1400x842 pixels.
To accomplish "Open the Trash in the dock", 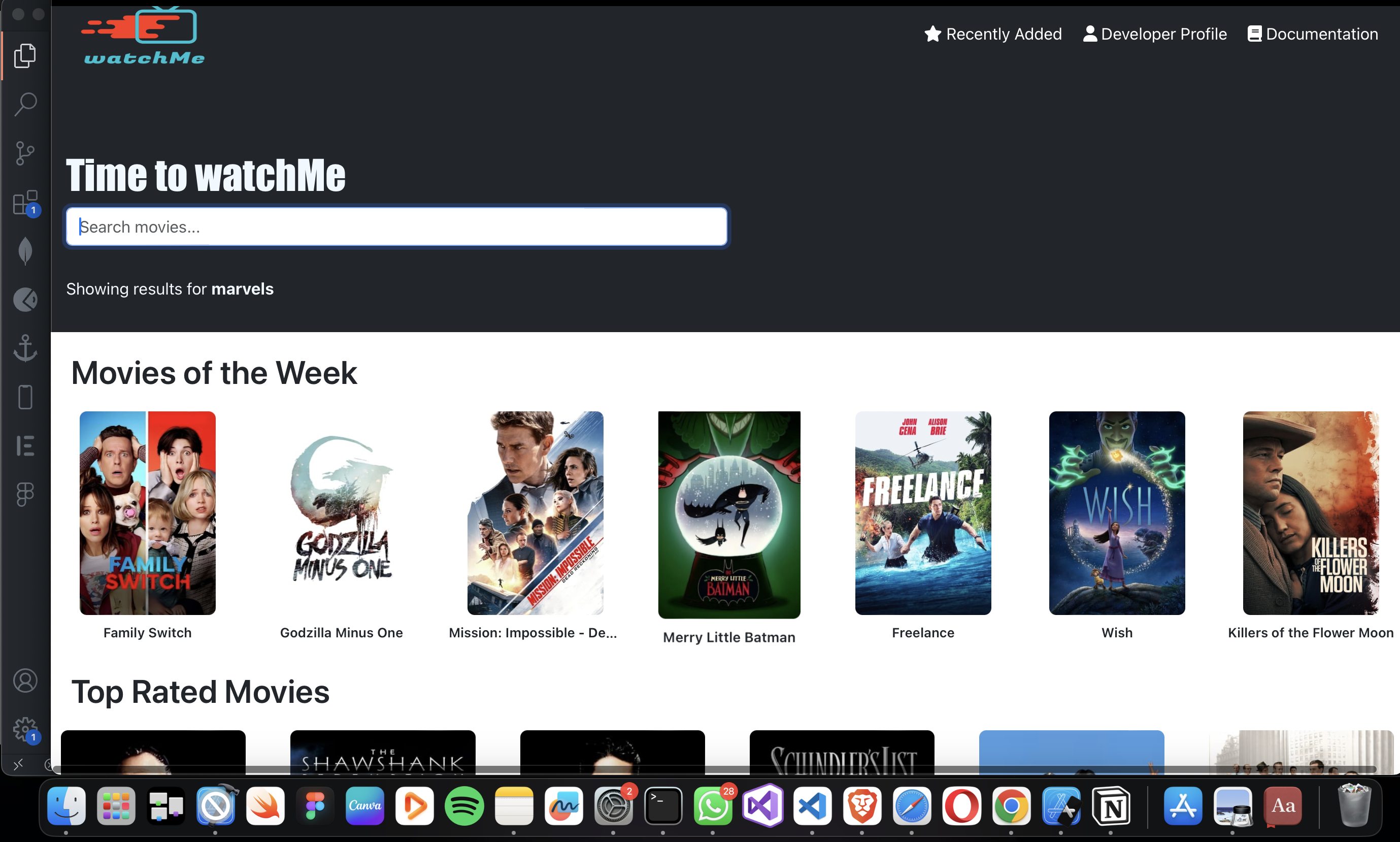I will pos(1354,805).
